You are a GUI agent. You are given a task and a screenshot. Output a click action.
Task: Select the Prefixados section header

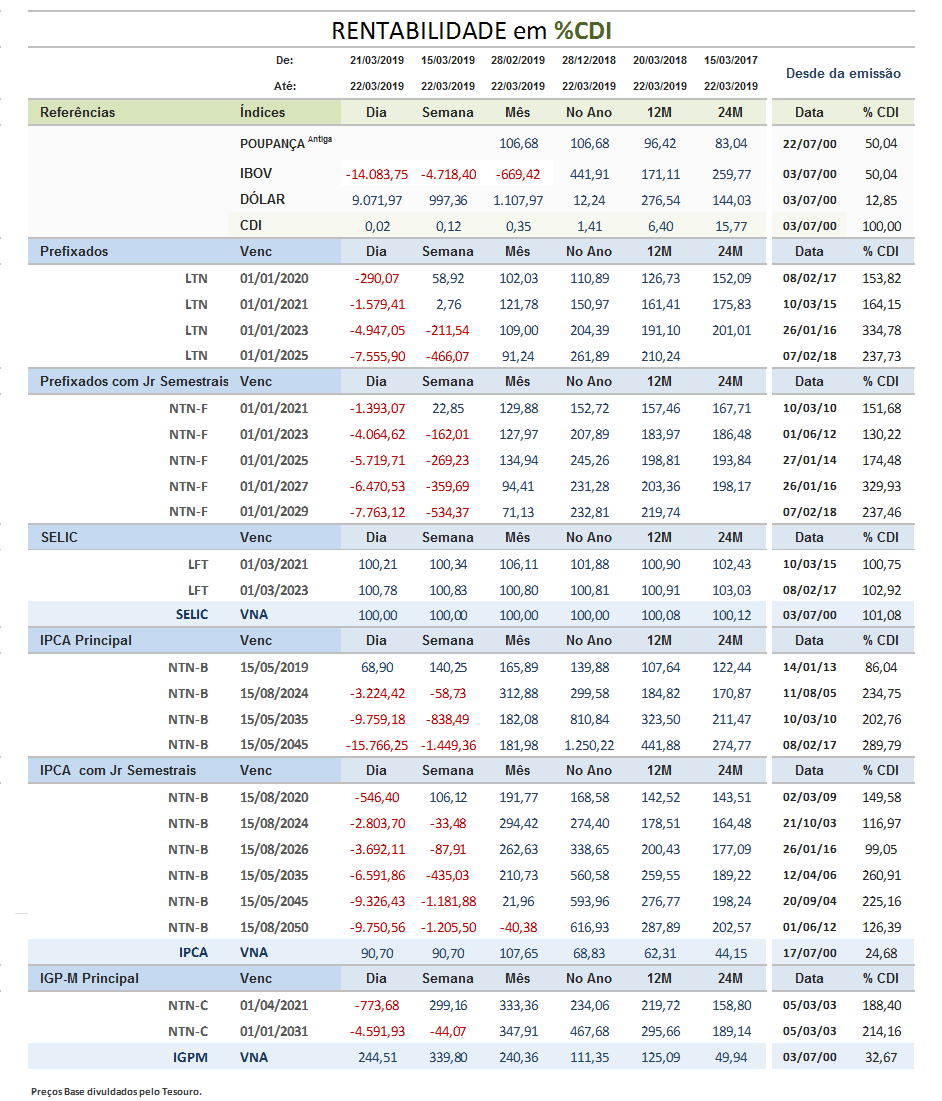click(x=74, y=251)
